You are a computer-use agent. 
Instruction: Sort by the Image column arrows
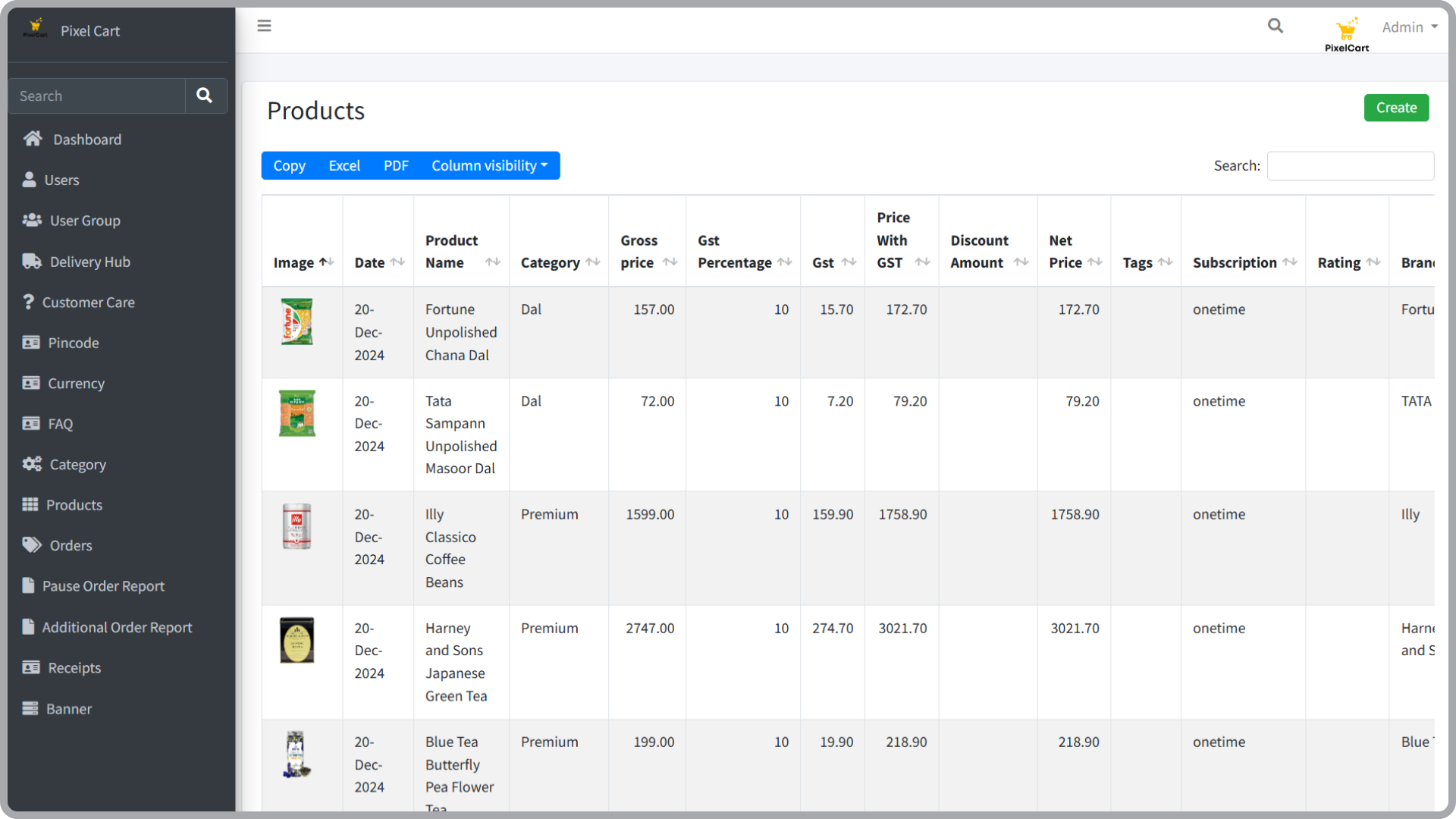pos(327,262)
